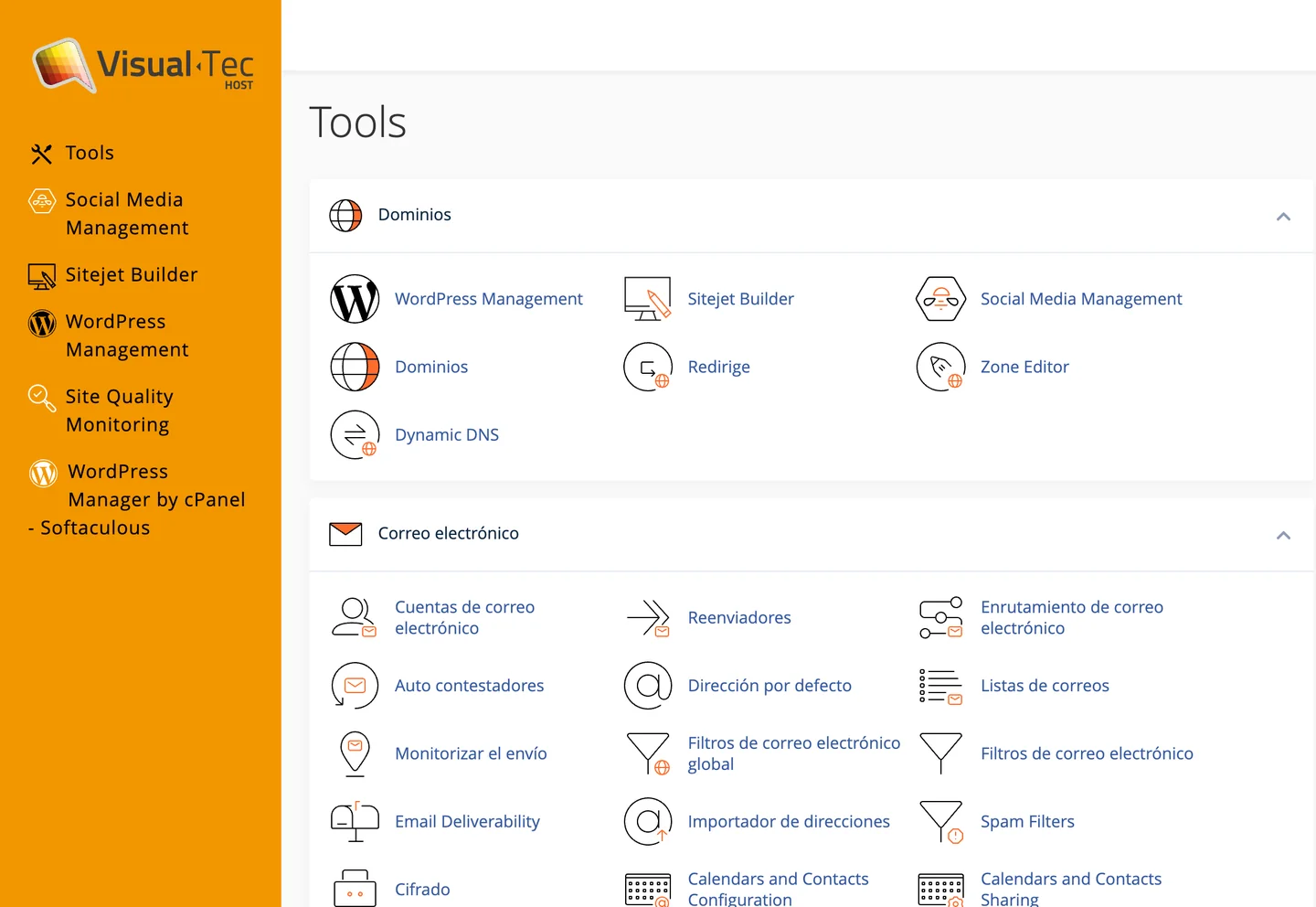Screen dimensions: 1316x907
Task: Click the Redirige icon
Action: point(648,367)
